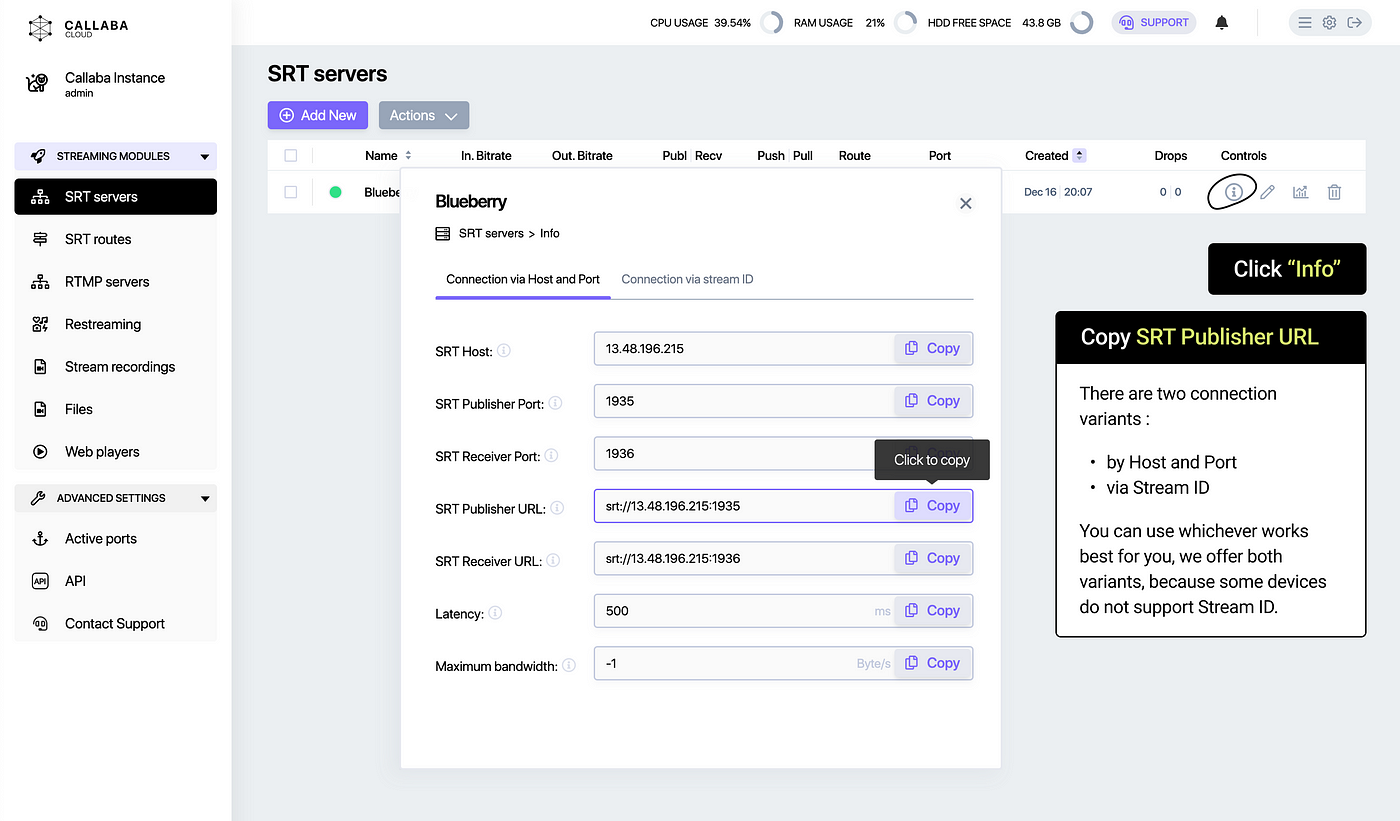Click the Port column header
This screenshot has width=1400, height=821.
tap(940, 156)
